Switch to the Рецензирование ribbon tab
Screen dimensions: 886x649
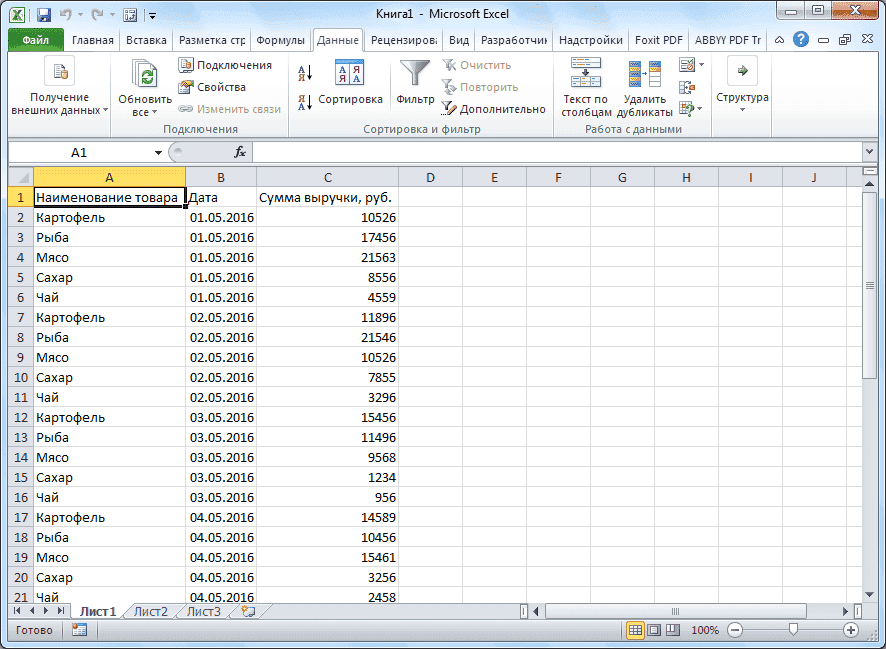[401, 40]
